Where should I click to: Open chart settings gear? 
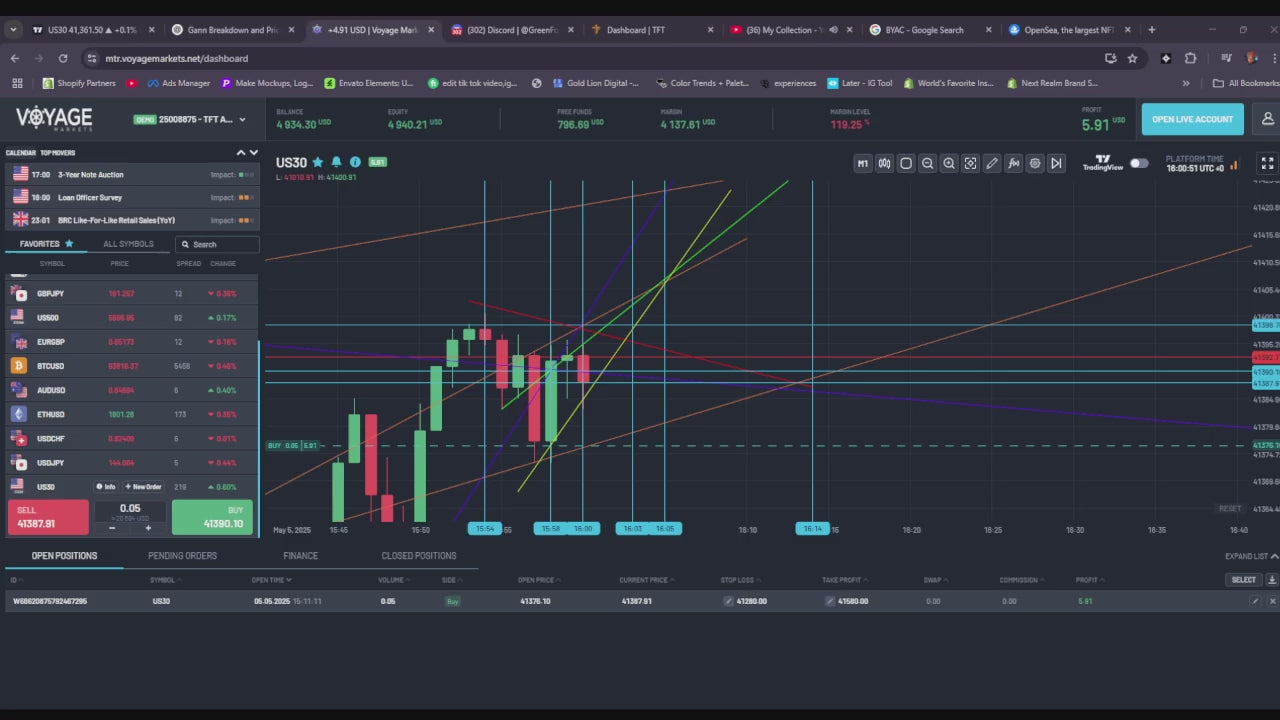point(1035,163)
